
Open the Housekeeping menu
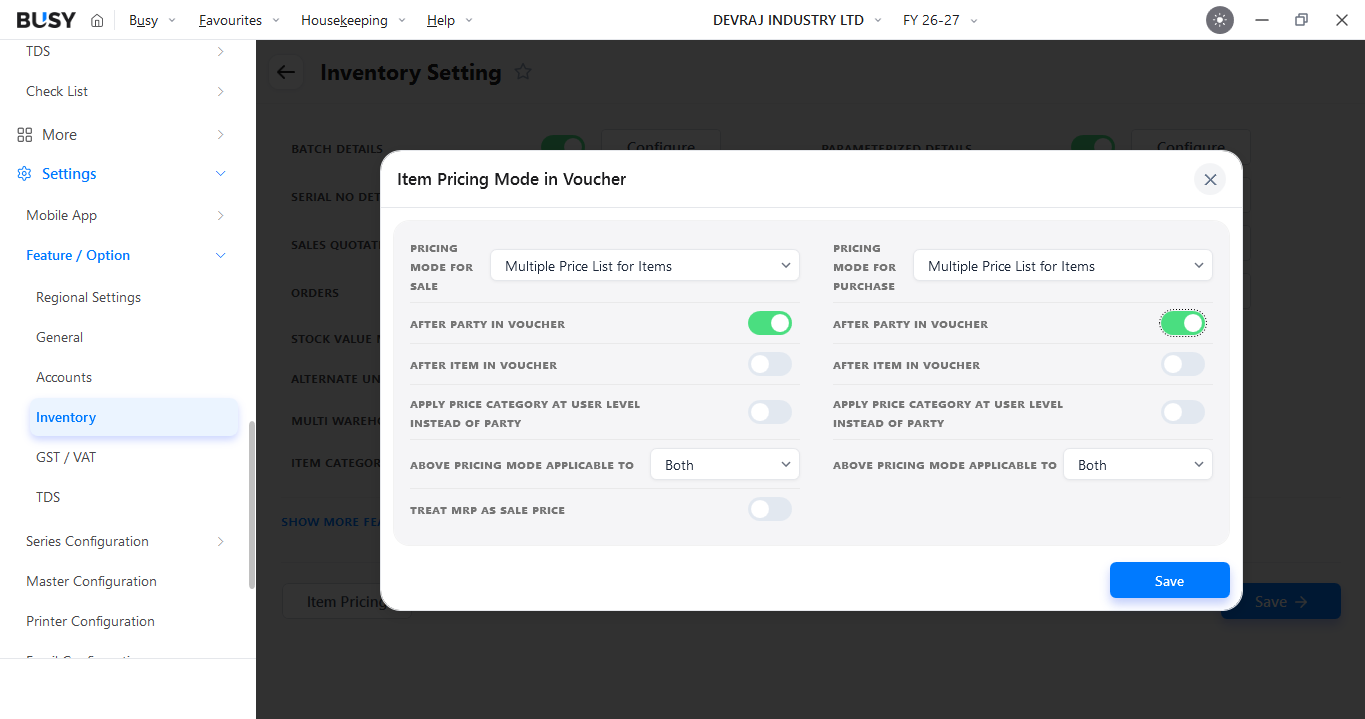pos(353,20)
